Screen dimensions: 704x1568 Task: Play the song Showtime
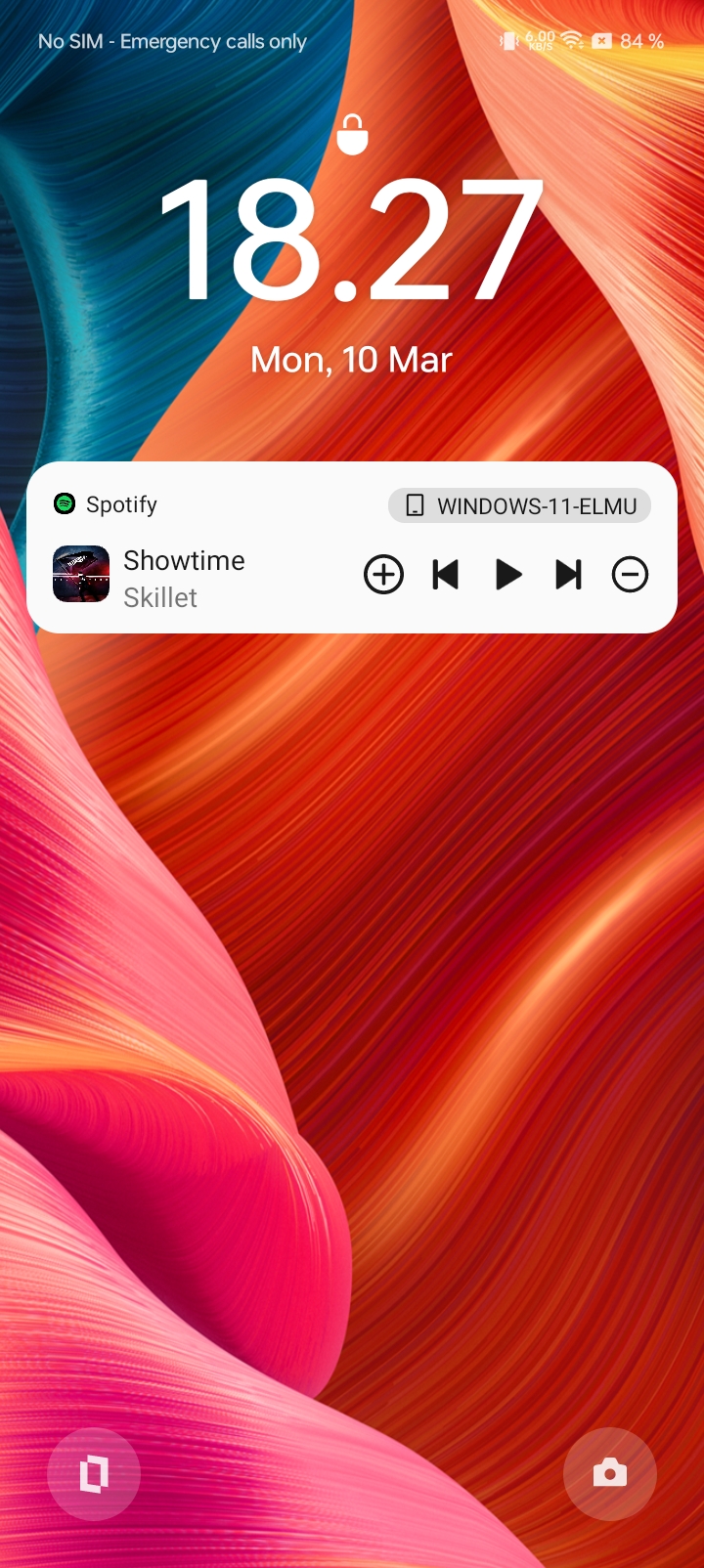(x=507, y=575)
